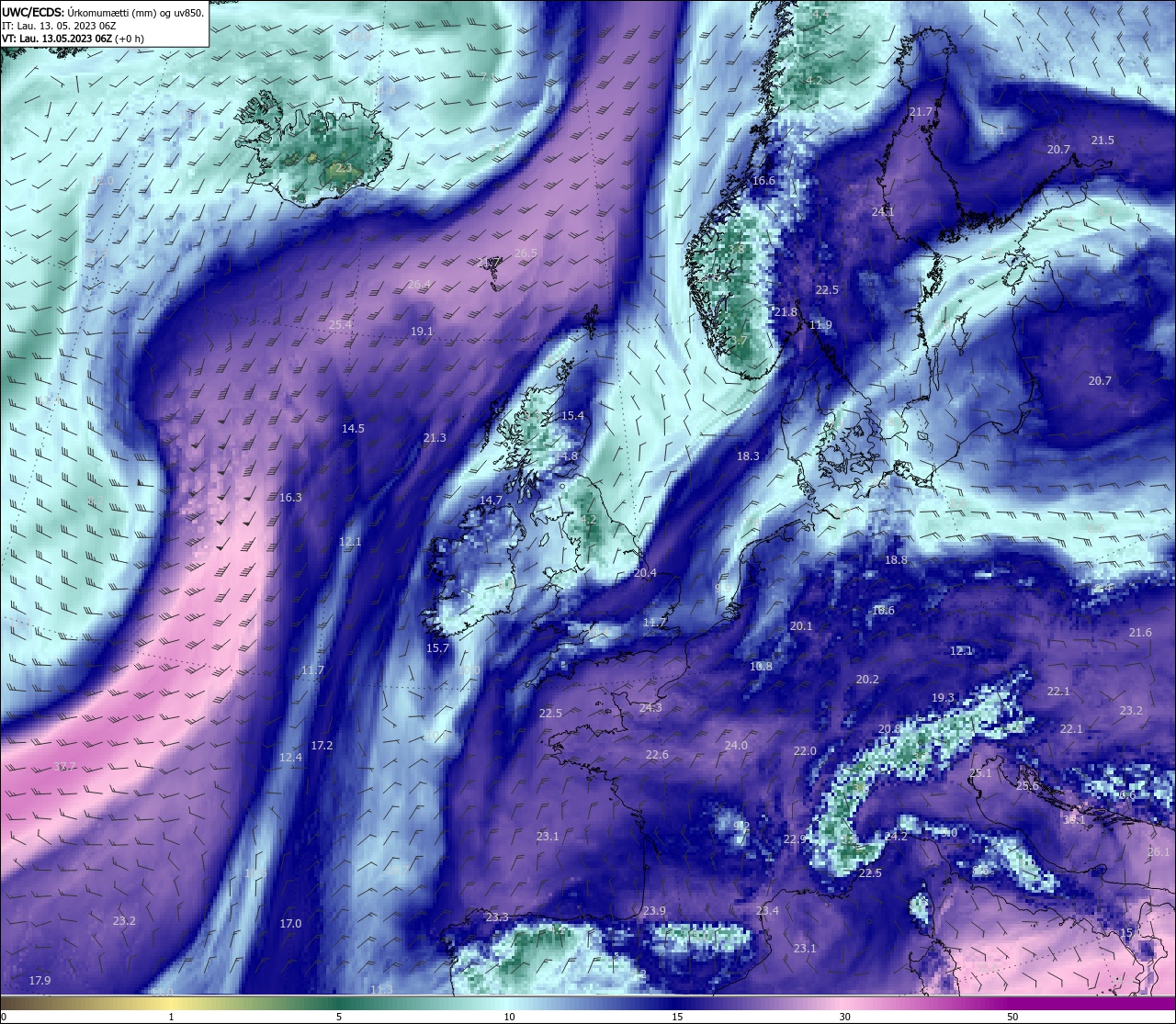
Task: Click the map value 24.0 over France
Action: tap(736, 746)
